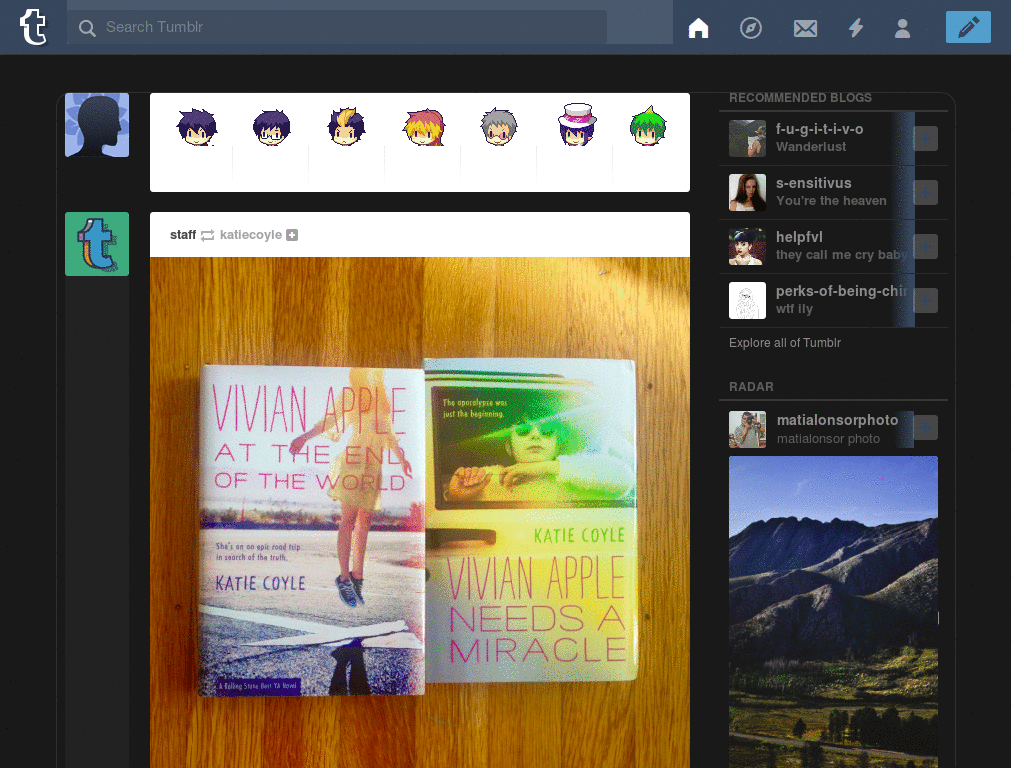The width and height of the screenshot is (1024, 768).
Task: Select the pixel character wearing a hat
Action: 577,124
